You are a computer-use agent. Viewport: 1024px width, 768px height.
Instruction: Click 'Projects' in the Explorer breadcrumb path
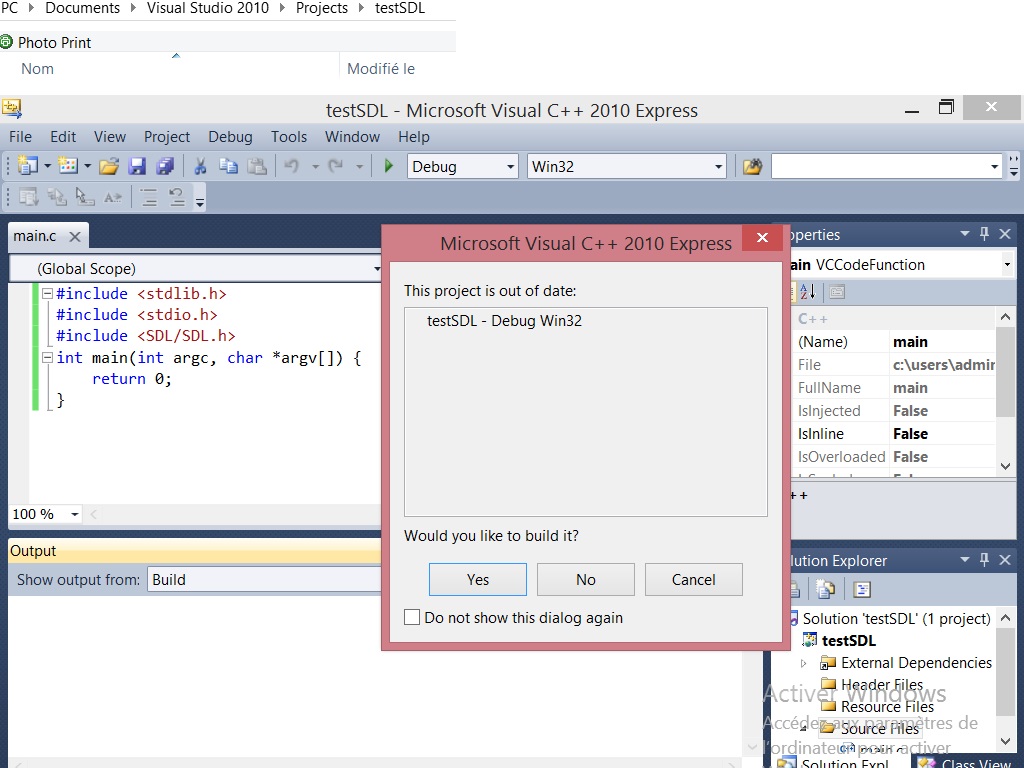coord(321,8)
